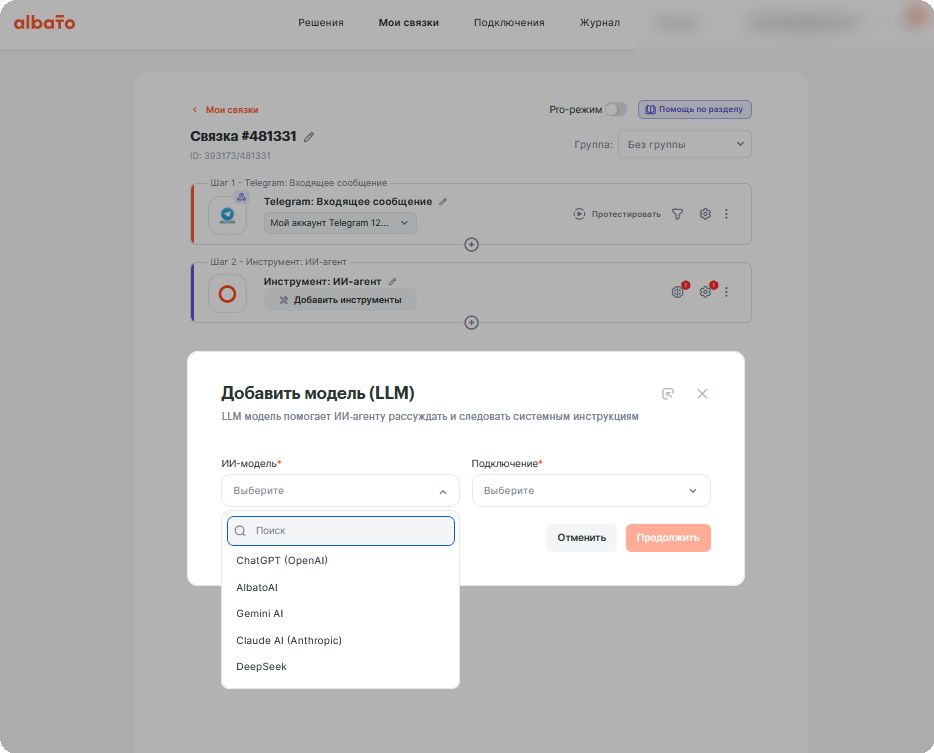Rename Инструмент: ИИ-агент pencil icon
This screenshot has height=753, width=934.
click(x=392, y=281)
